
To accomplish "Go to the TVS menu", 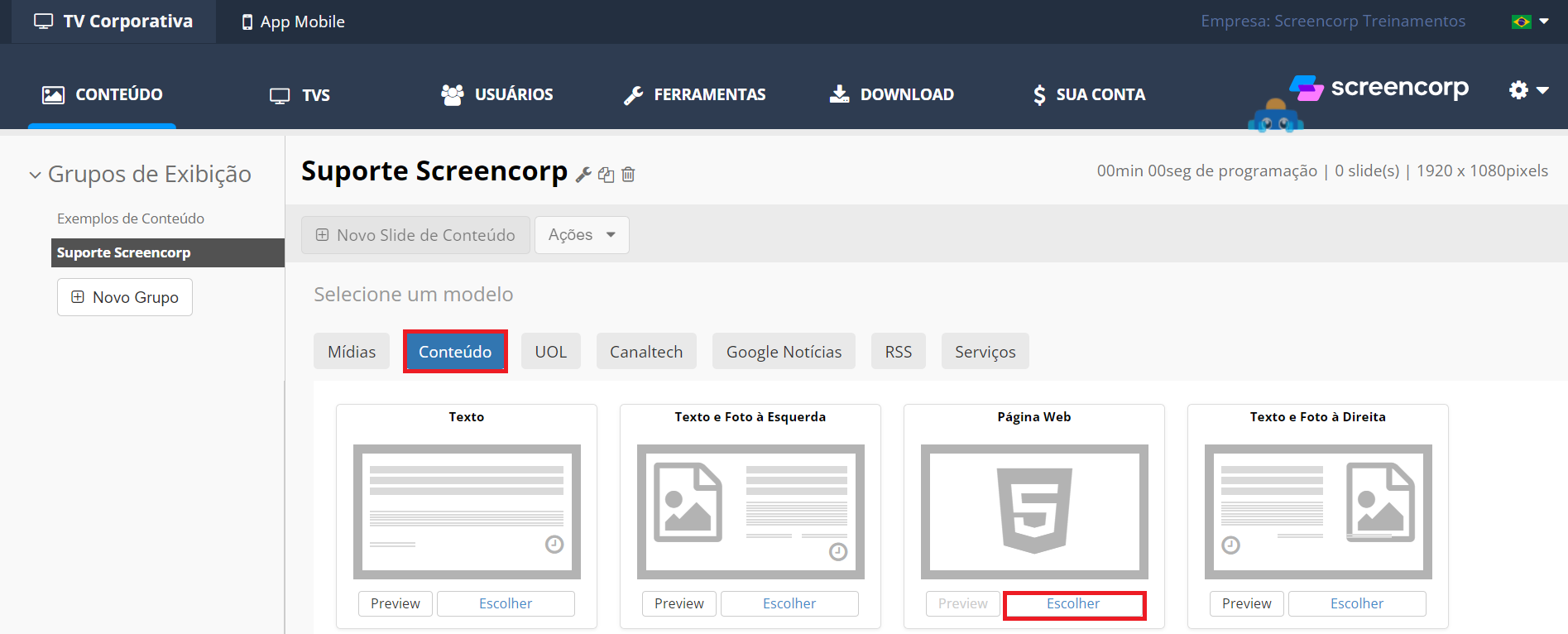I will pyautogui.click(x=300, y=95).
